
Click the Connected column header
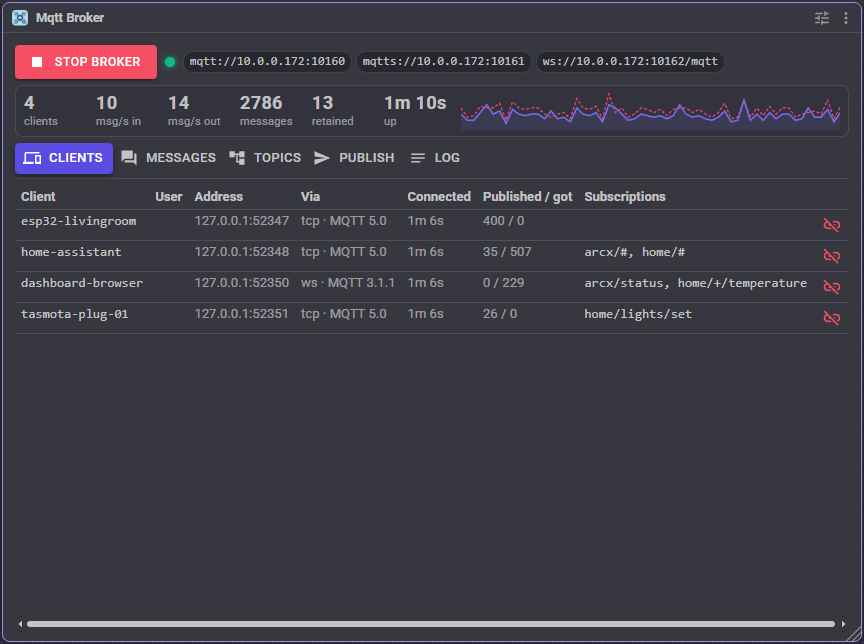tap(439, 197)
